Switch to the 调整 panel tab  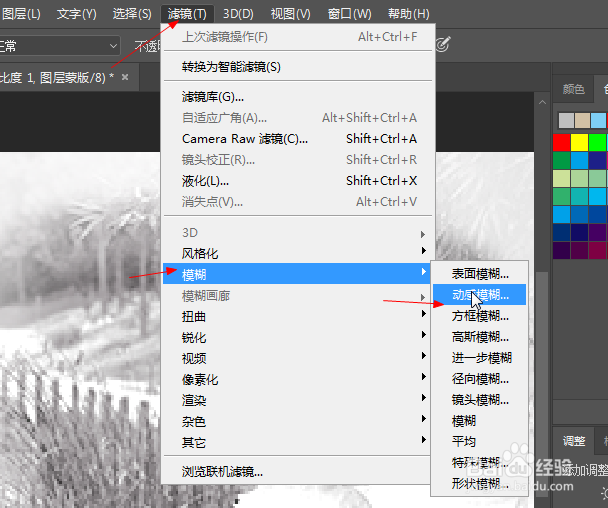click(574, 441)
